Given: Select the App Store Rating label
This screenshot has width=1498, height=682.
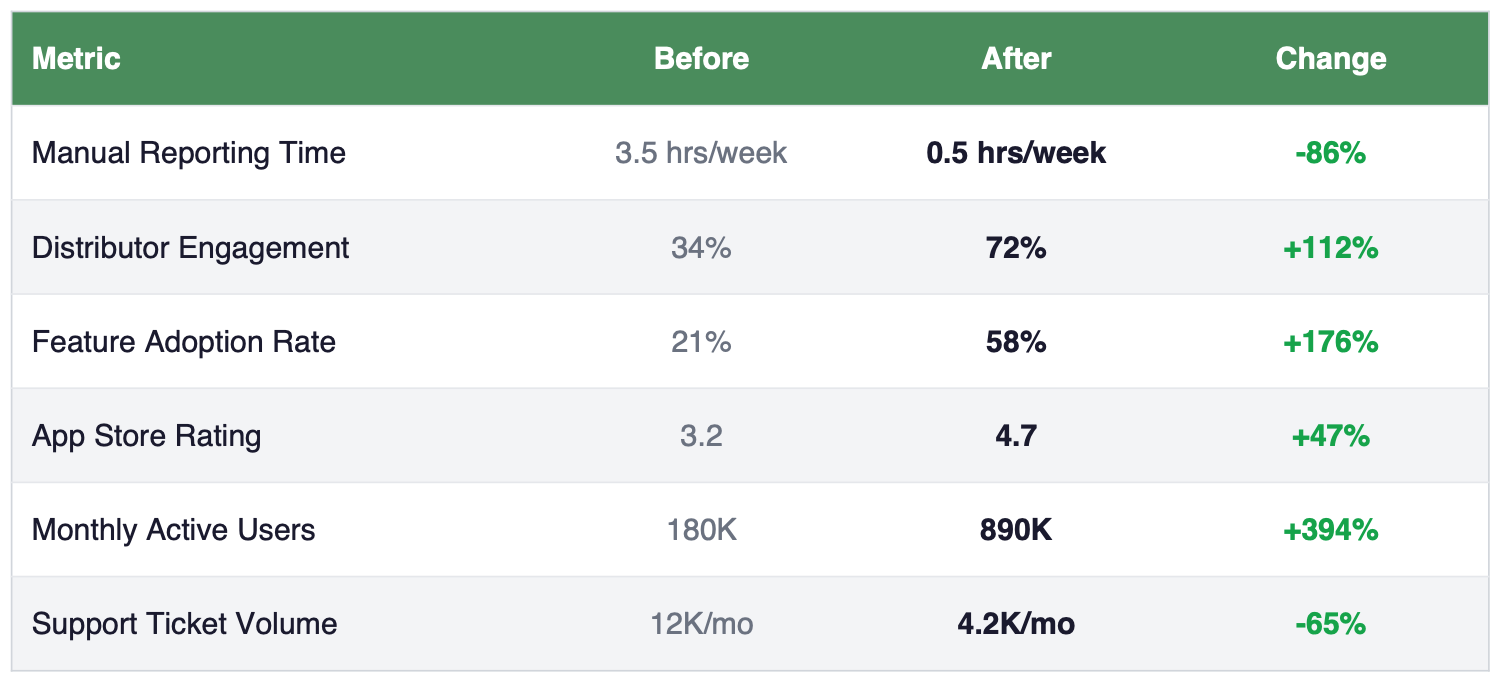Looking at the screenshot, I should point(147,436).
